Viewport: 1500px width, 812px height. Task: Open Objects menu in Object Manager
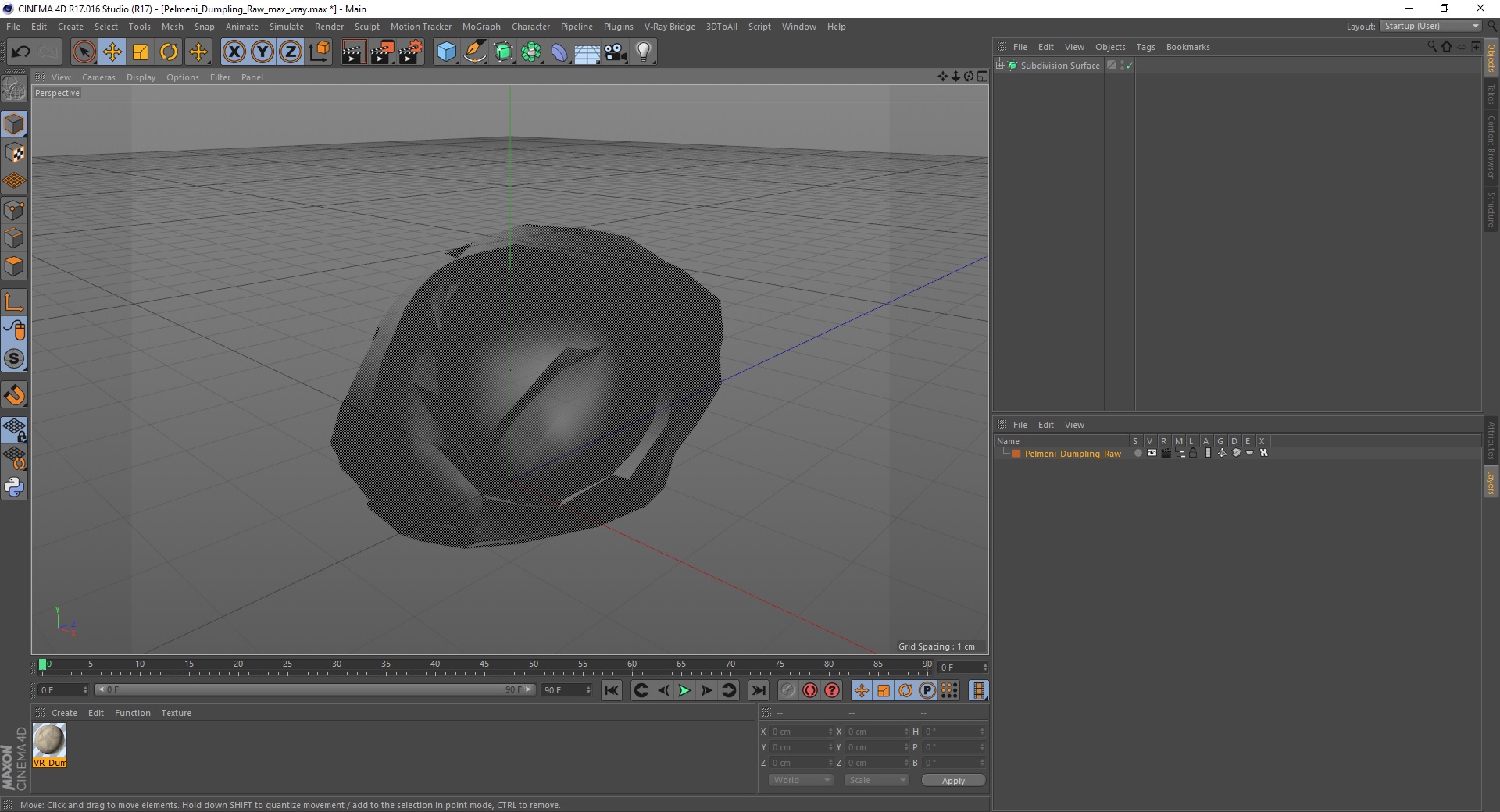pyautogui.click(x=1110, y=47)
